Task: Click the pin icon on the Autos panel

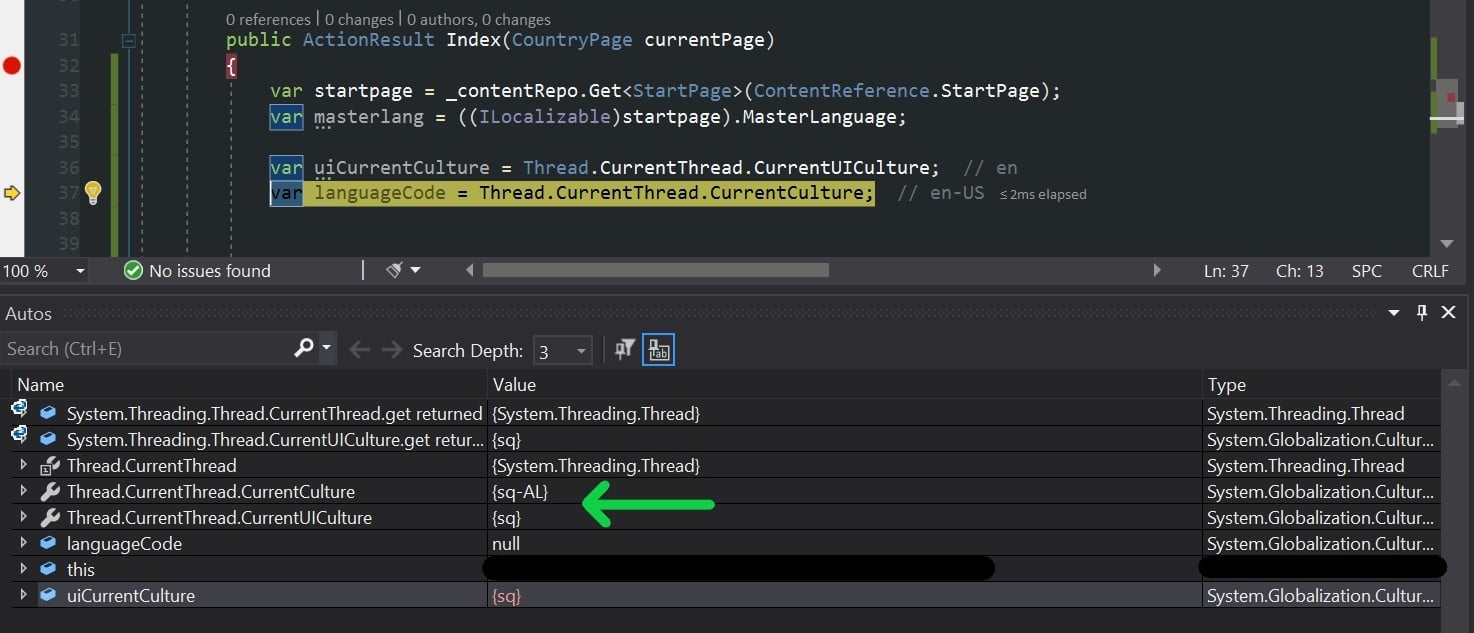Action: pyautogui.click(x=1422, y=313)
